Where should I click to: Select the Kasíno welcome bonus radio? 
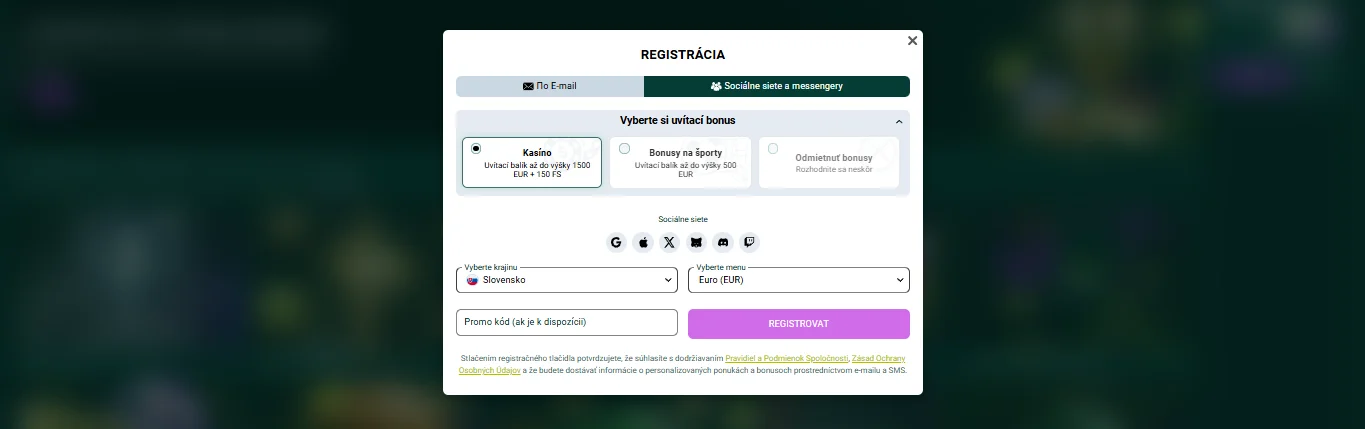click(x=476, y=149)
